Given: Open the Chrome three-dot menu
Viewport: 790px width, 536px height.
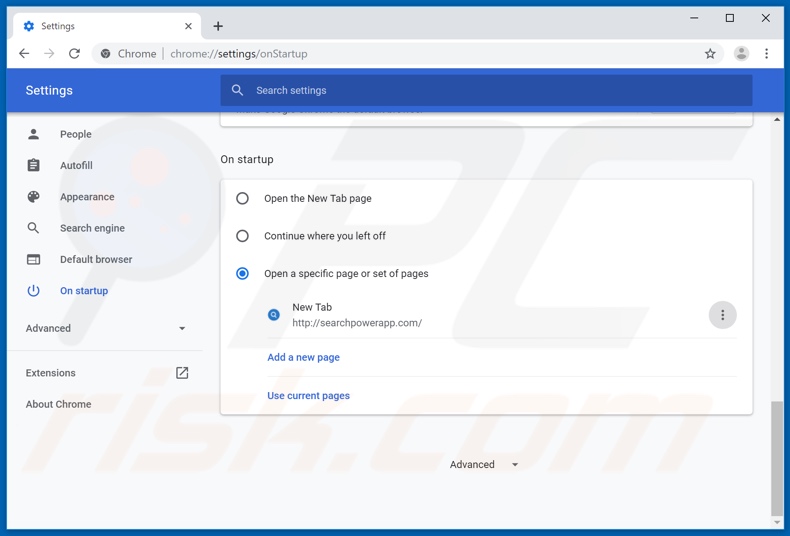Looking at the screenshot, I should 767,54.
